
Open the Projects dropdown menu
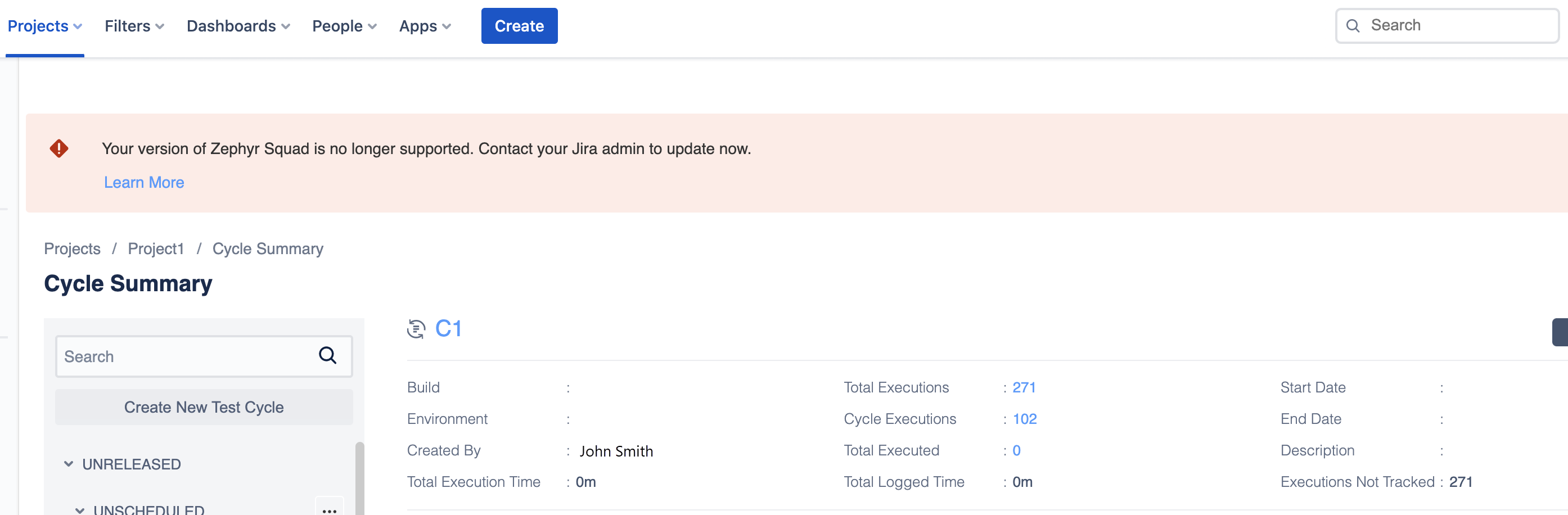[x=44, y=26]
